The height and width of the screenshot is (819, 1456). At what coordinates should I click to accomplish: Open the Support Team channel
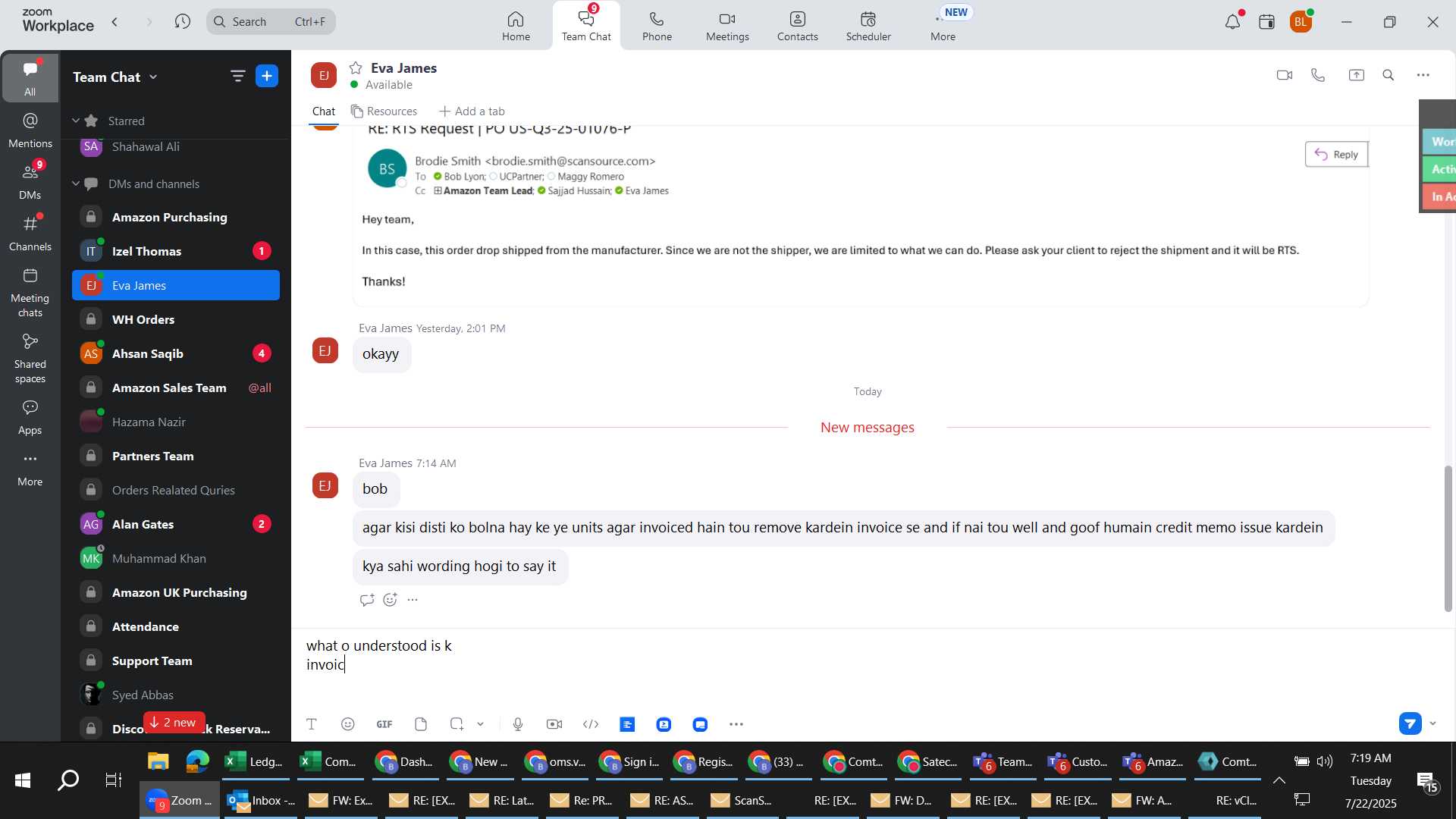176,661
